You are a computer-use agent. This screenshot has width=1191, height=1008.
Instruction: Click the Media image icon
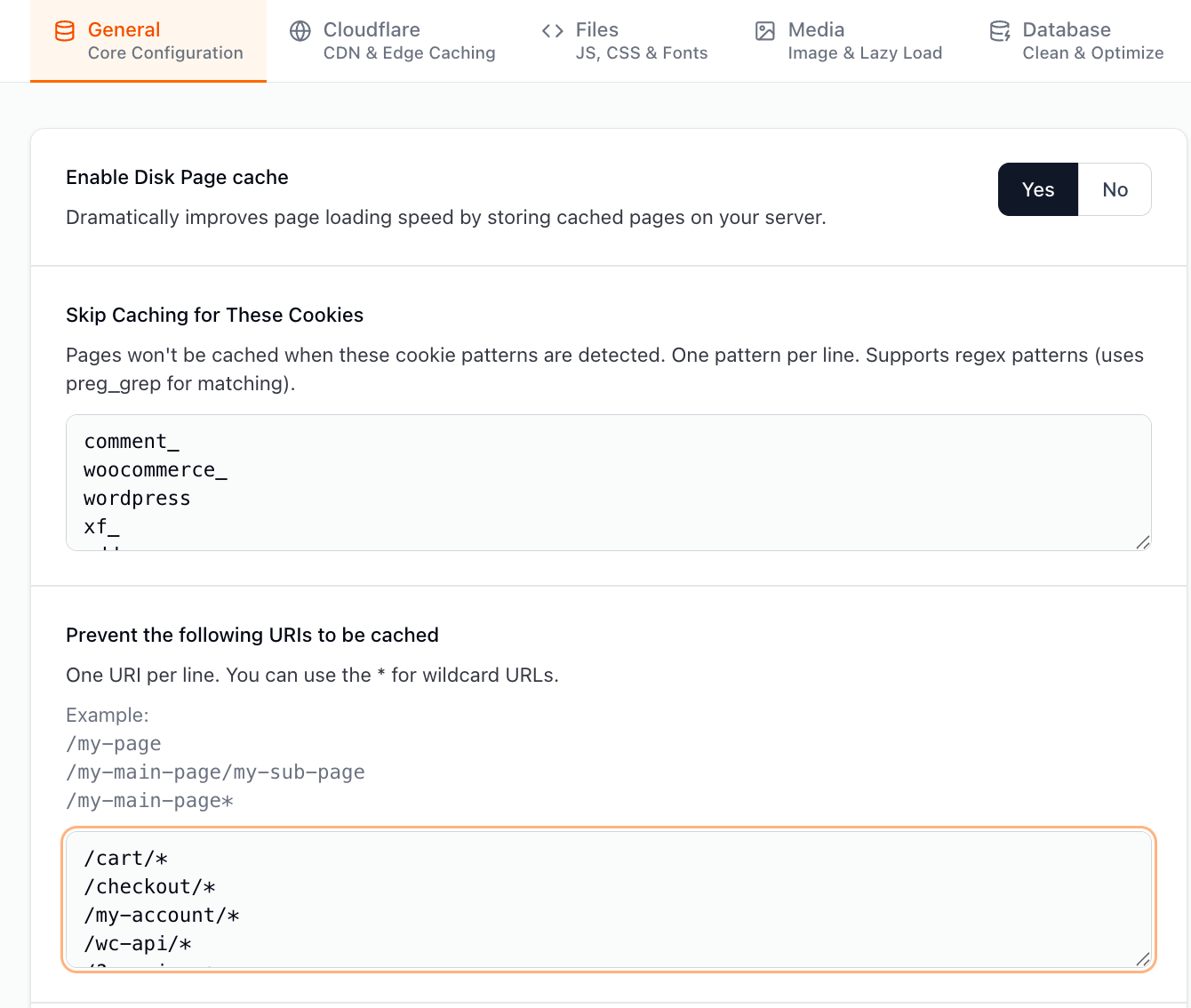click(765, 31)
